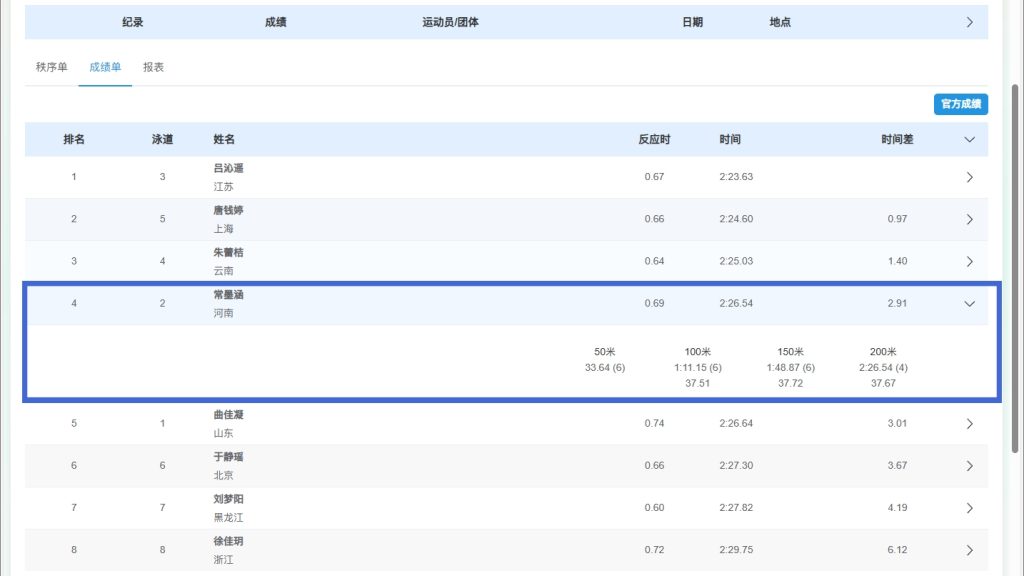
Task: Expand the records header chevron arrow
Action: tap(969, 22)
